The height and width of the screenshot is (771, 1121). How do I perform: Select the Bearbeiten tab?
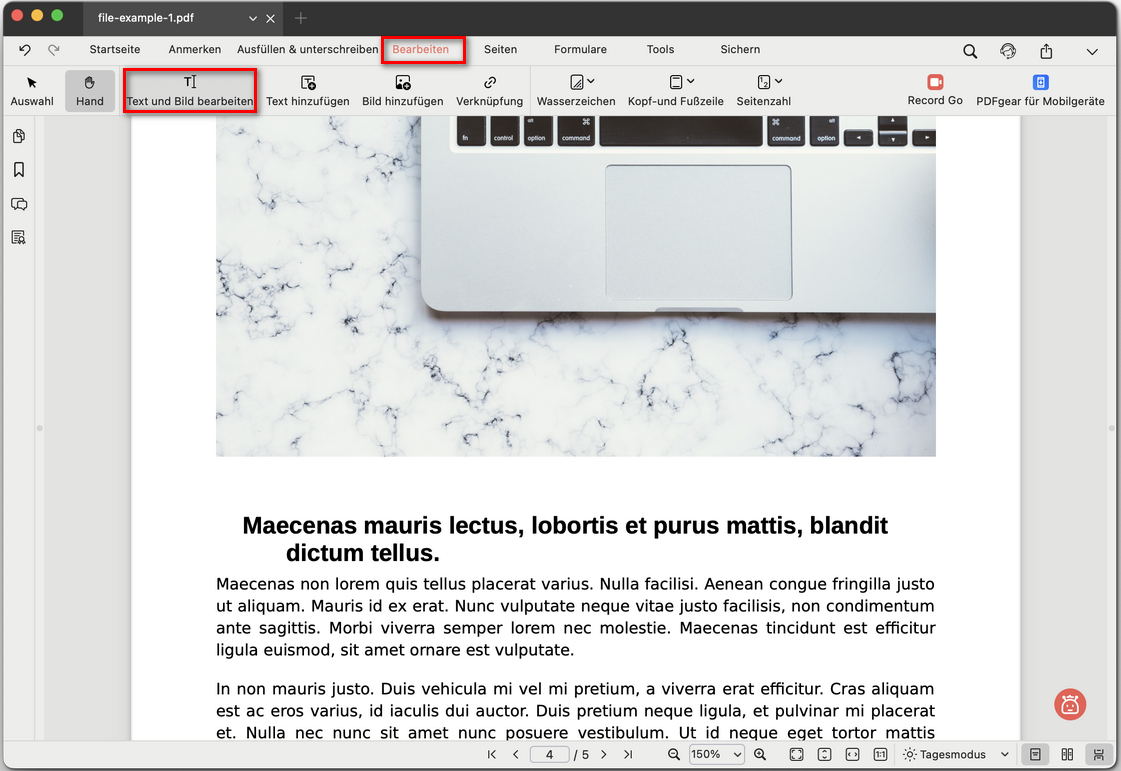coord(420,49)
